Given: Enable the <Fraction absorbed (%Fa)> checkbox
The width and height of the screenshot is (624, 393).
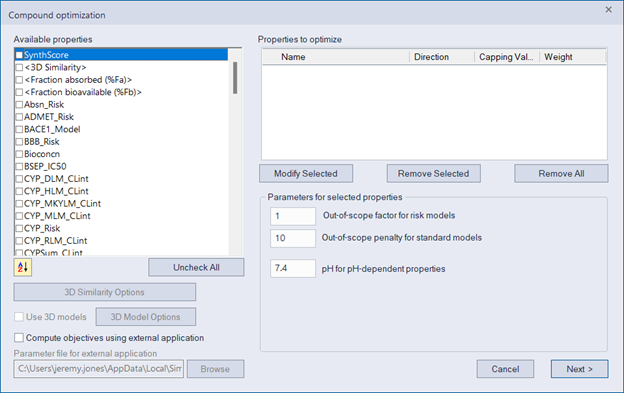Looking at the screenshot, I should click(19, 80).
